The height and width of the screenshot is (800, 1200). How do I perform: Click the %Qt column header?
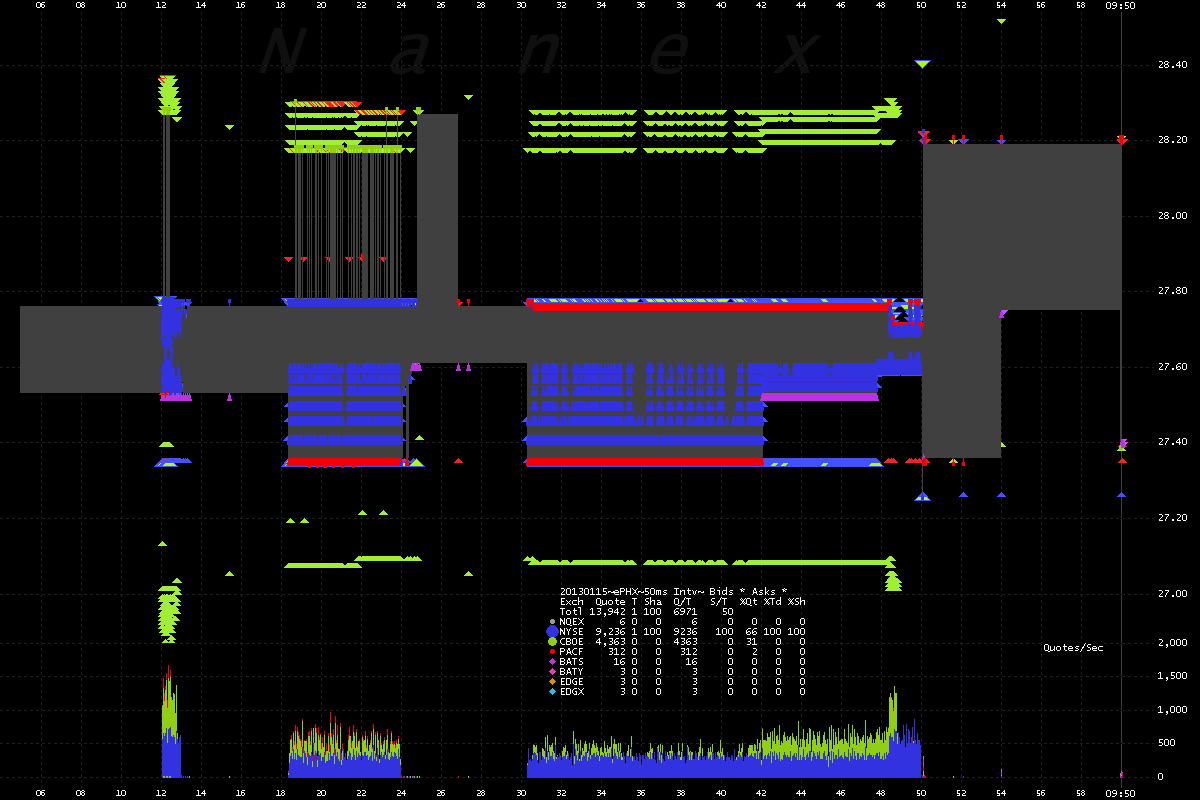[749, 602]
